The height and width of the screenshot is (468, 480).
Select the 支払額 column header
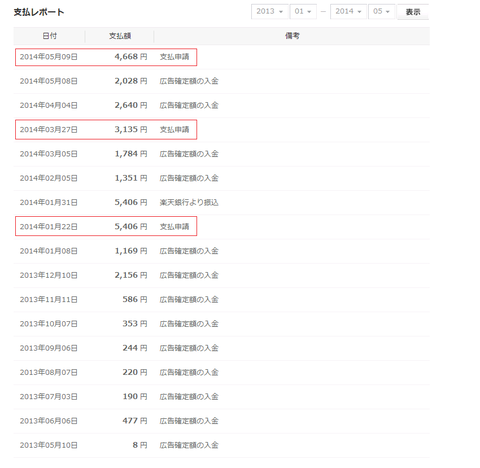coord(120,36)
